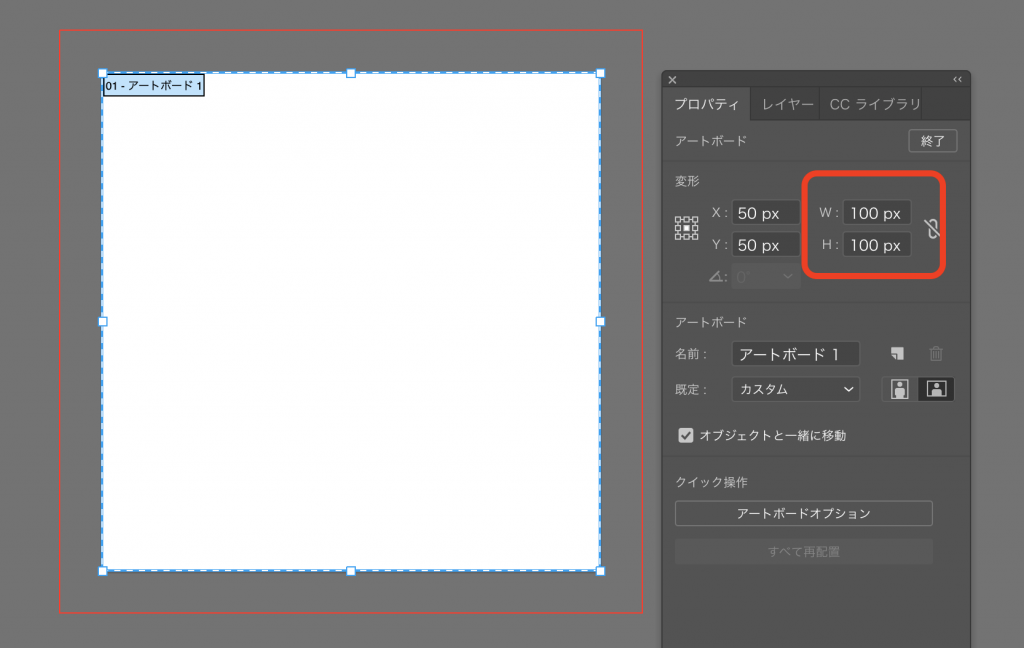Collapse the panel using double-arrow icon
Image resolution: width=1024 pixels, height=648 pixels.
[957, 80]
